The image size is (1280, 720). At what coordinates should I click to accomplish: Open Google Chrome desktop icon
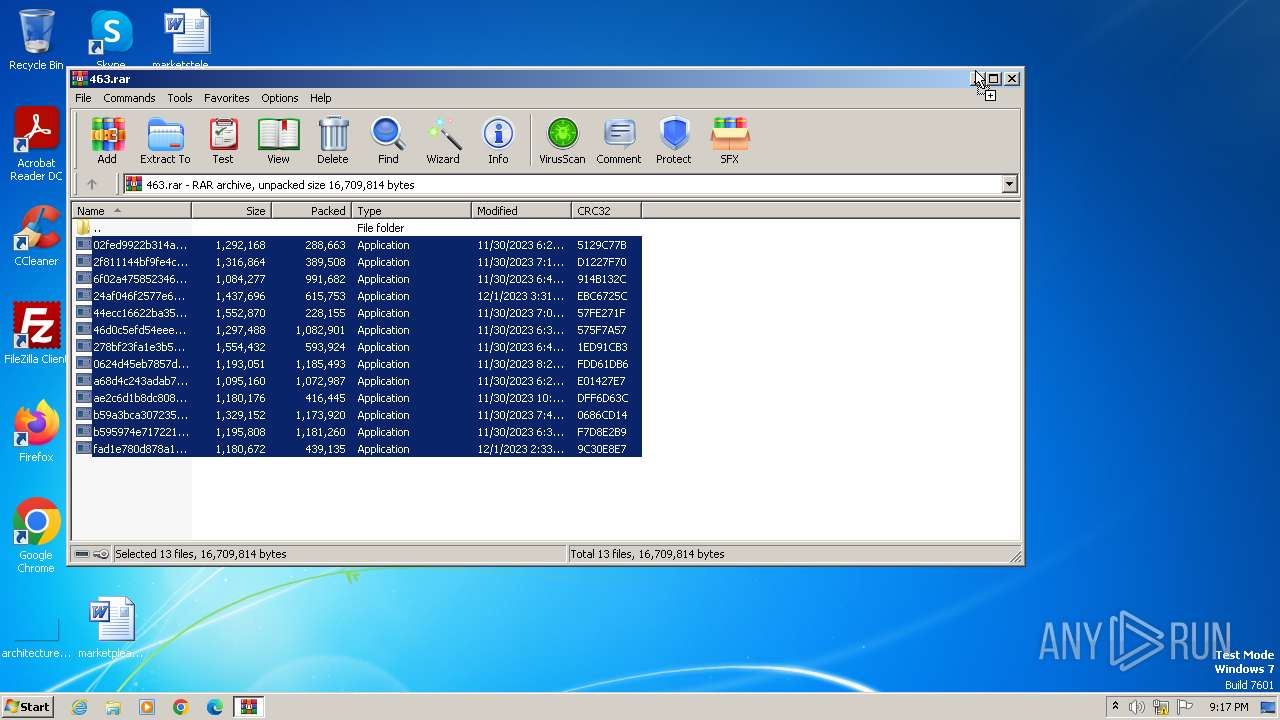coord(36,536)
